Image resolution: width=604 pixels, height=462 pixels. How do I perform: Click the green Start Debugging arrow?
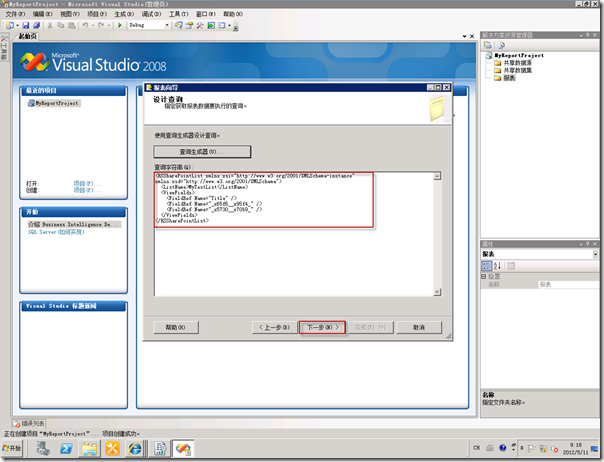[120, 25]
